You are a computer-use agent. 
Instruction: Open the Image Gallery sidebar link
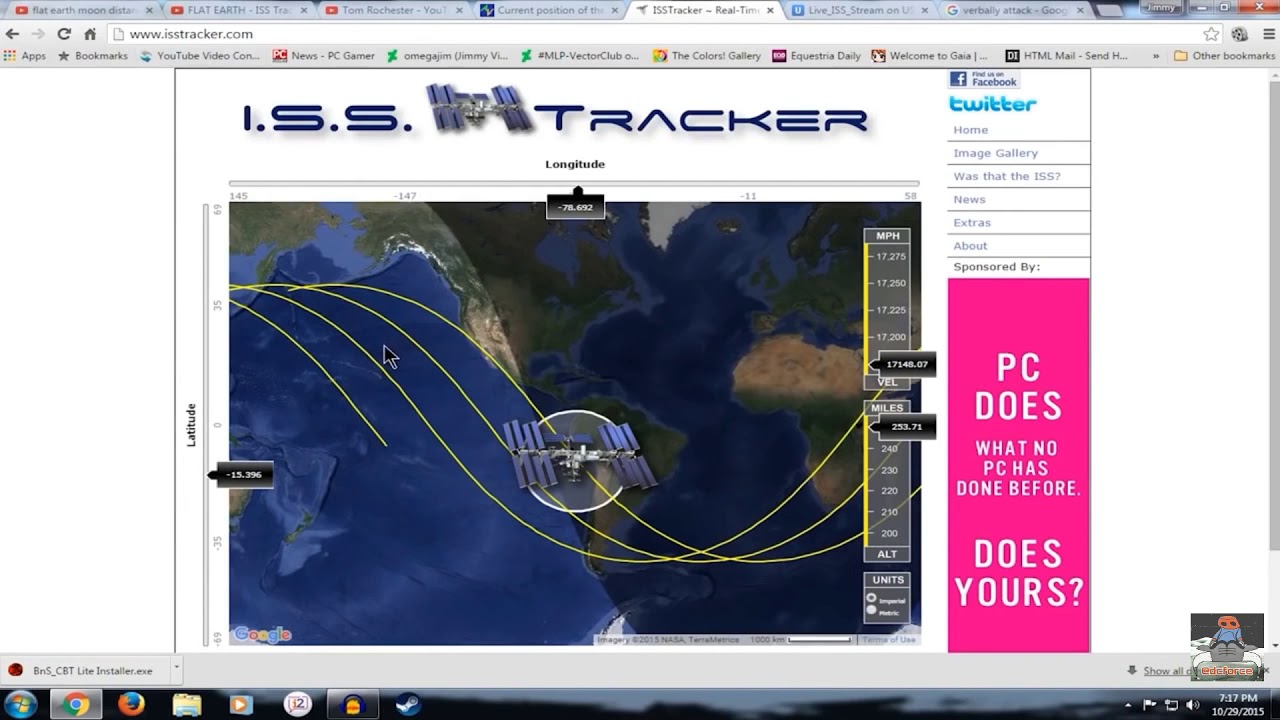coord(995,153)
